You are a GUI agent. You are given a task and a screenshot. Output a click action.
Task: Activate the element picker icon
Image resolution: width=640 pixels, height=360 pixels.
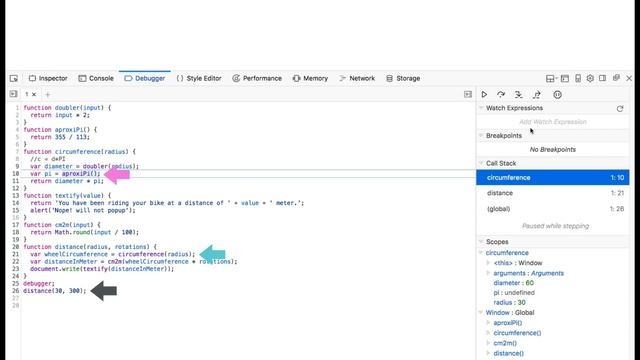click(14, 78)
